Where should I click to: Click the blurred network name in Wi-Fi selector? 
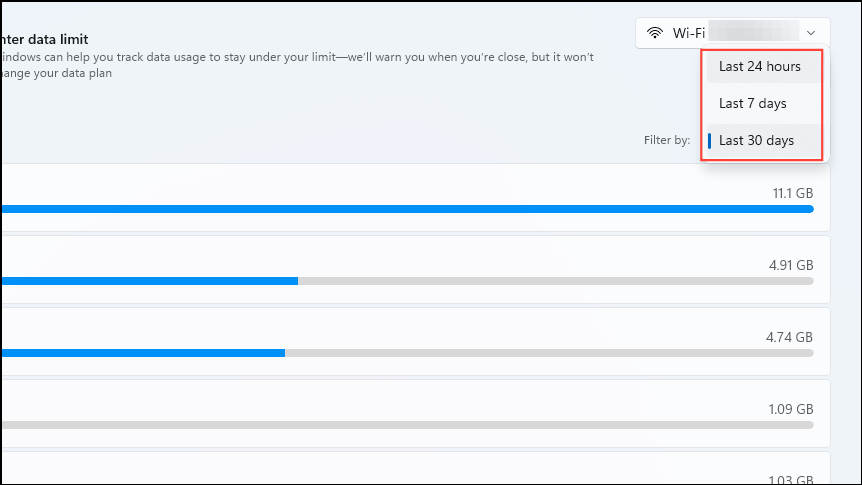(753, 31)
